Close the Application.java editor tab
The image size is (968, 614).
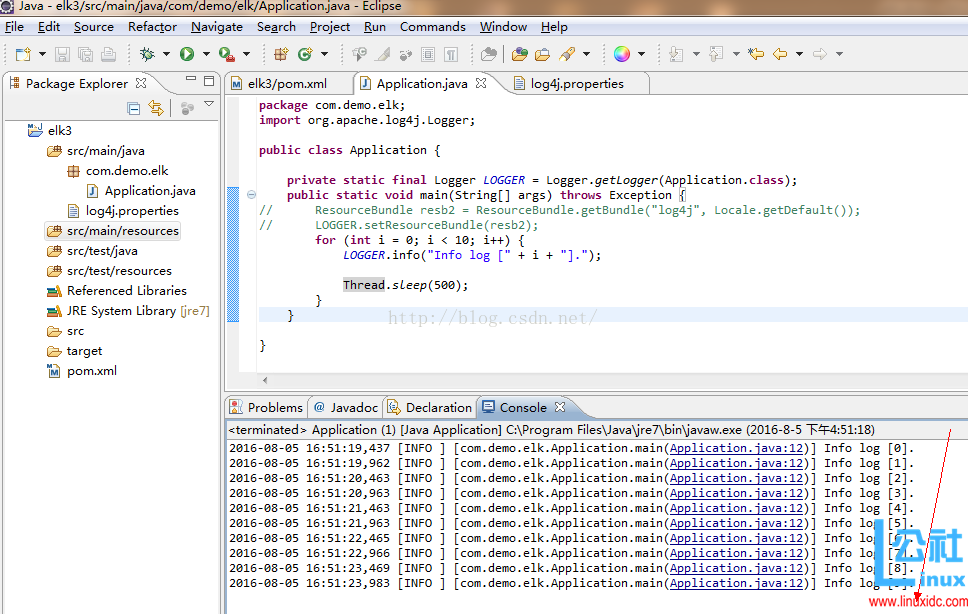[x=482, y=84]
